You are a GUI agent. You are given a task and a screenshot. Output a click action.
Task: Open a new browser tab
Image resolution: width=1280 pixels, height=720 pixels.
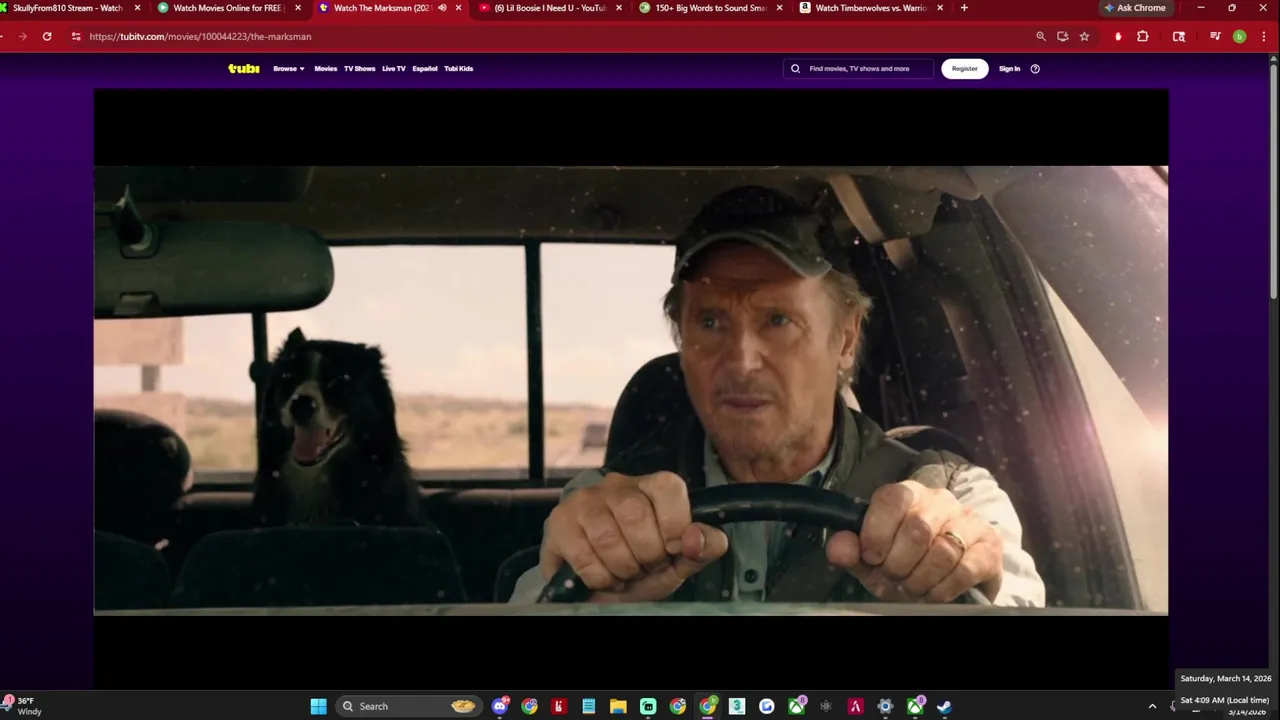[x=964, y=8]
